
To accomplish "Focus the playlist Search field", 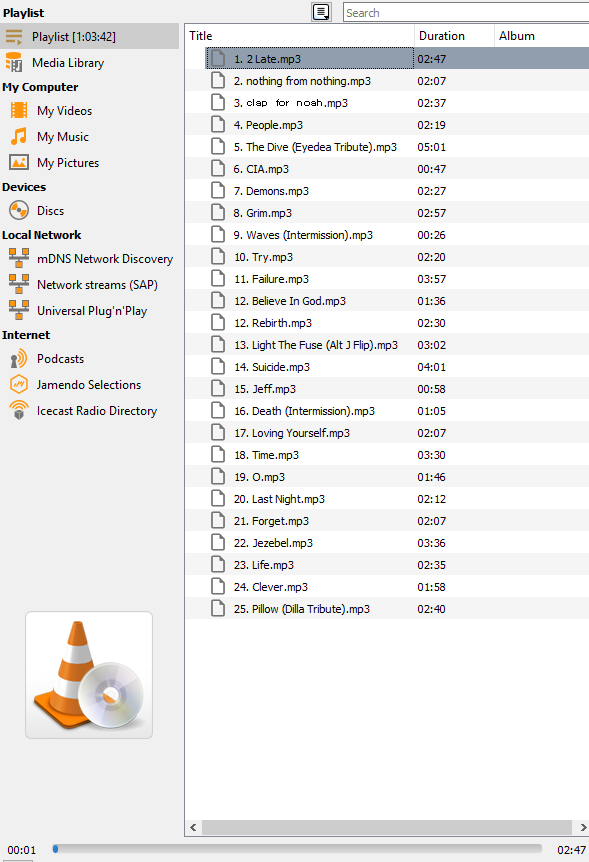I will (x=466, y=13).
